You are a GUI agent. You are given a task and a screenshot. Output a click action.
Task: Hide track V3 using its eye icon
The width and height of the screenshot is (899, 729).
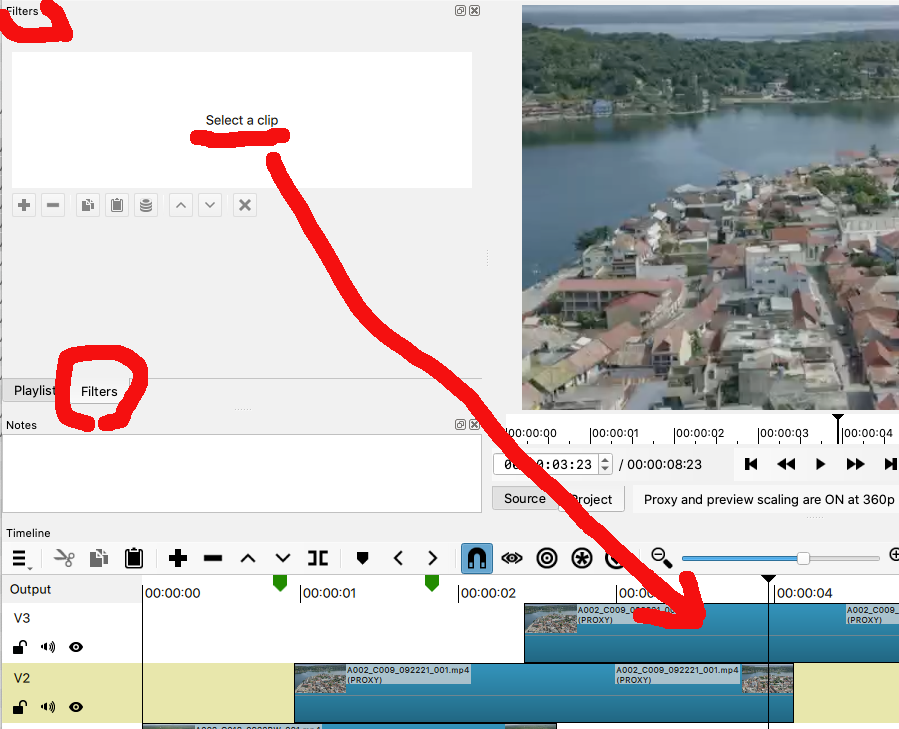coord(76,647)
